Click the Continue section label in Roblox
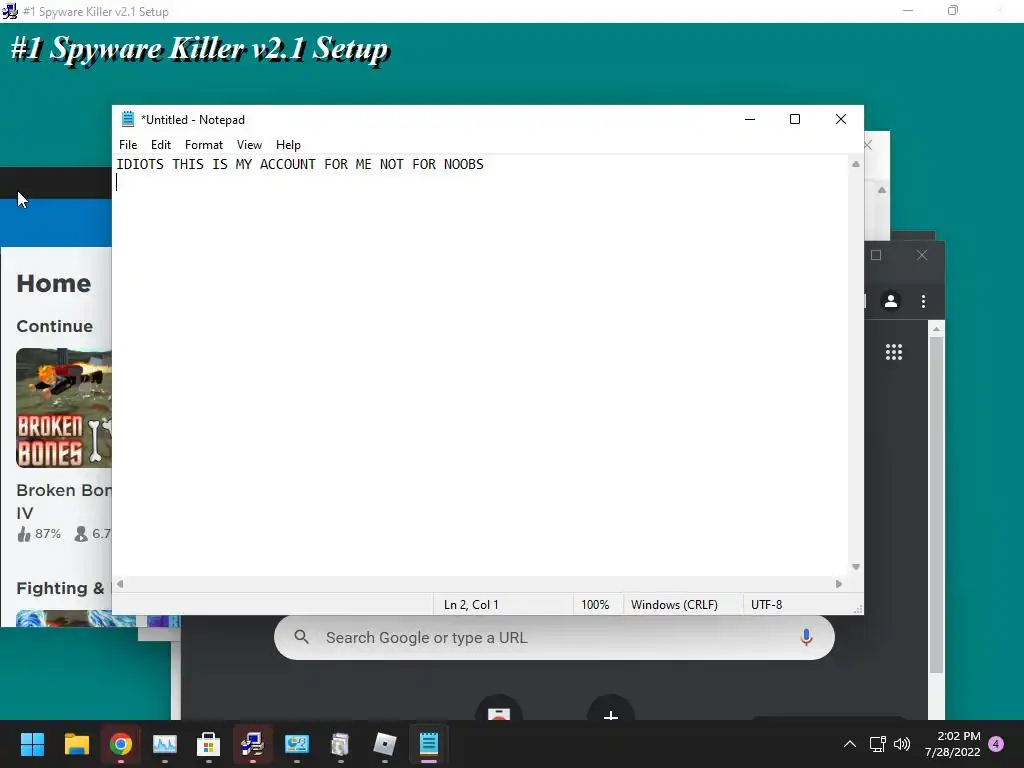 (54, 326)
